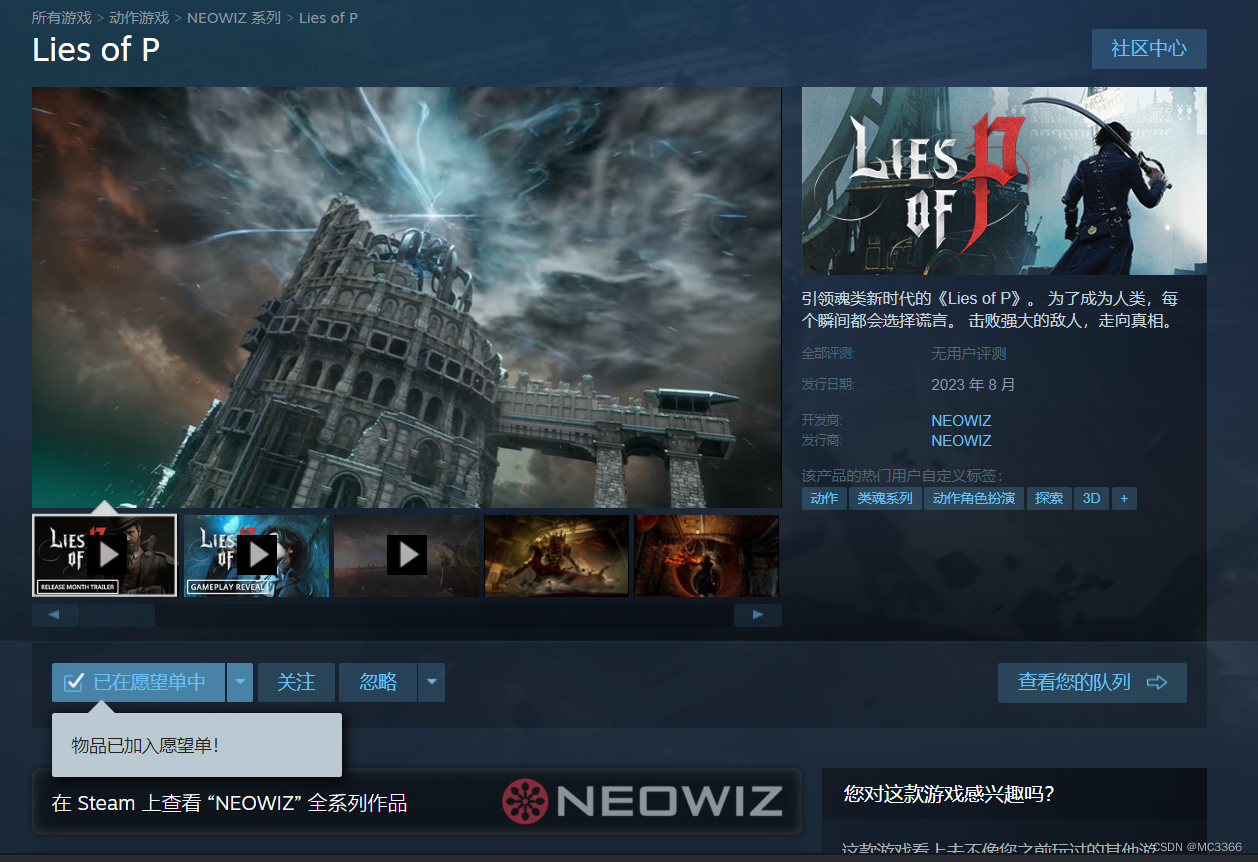Click the release date 2023 年 8 月
The image size is (1258, 862).
coord(973,384)
